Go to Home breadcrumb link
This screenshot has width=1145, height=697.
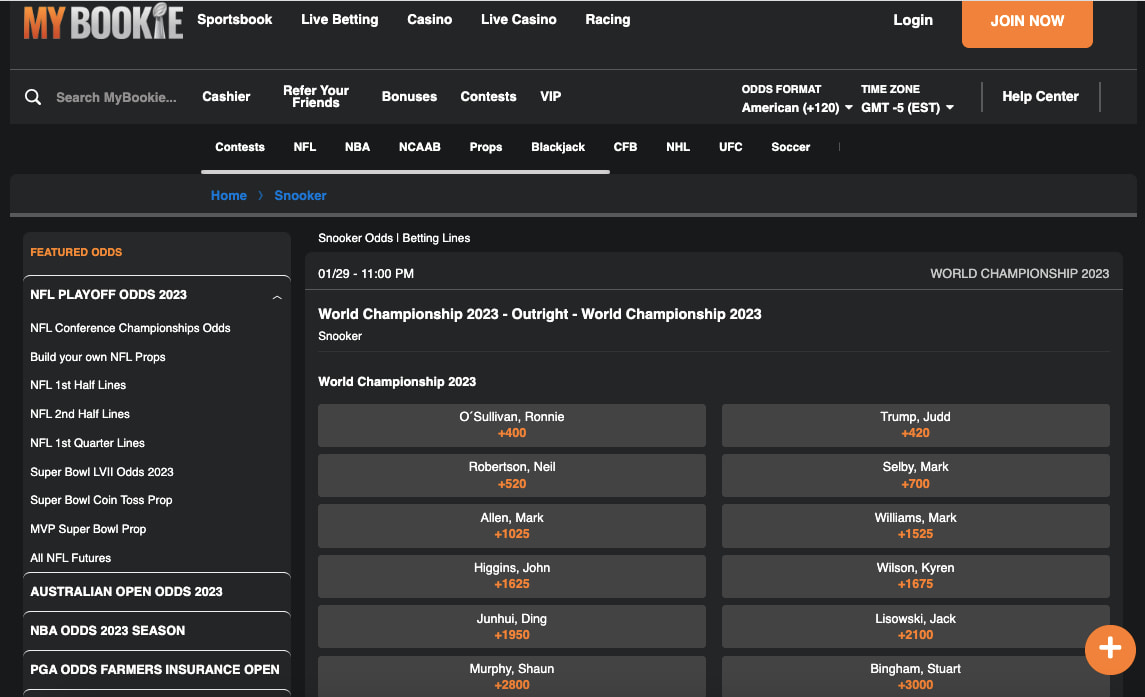tap(228, 195)
